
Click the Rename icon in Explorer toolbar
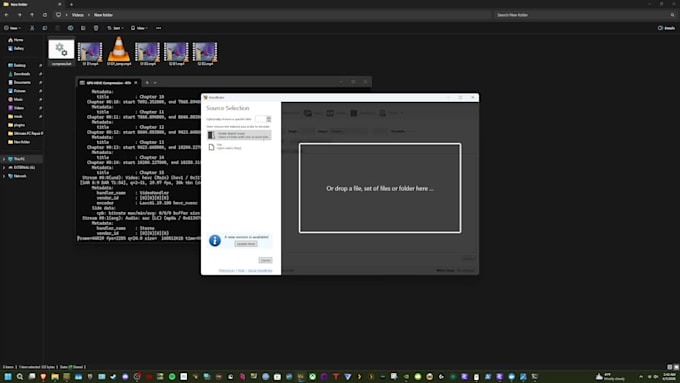coord(70,28)
